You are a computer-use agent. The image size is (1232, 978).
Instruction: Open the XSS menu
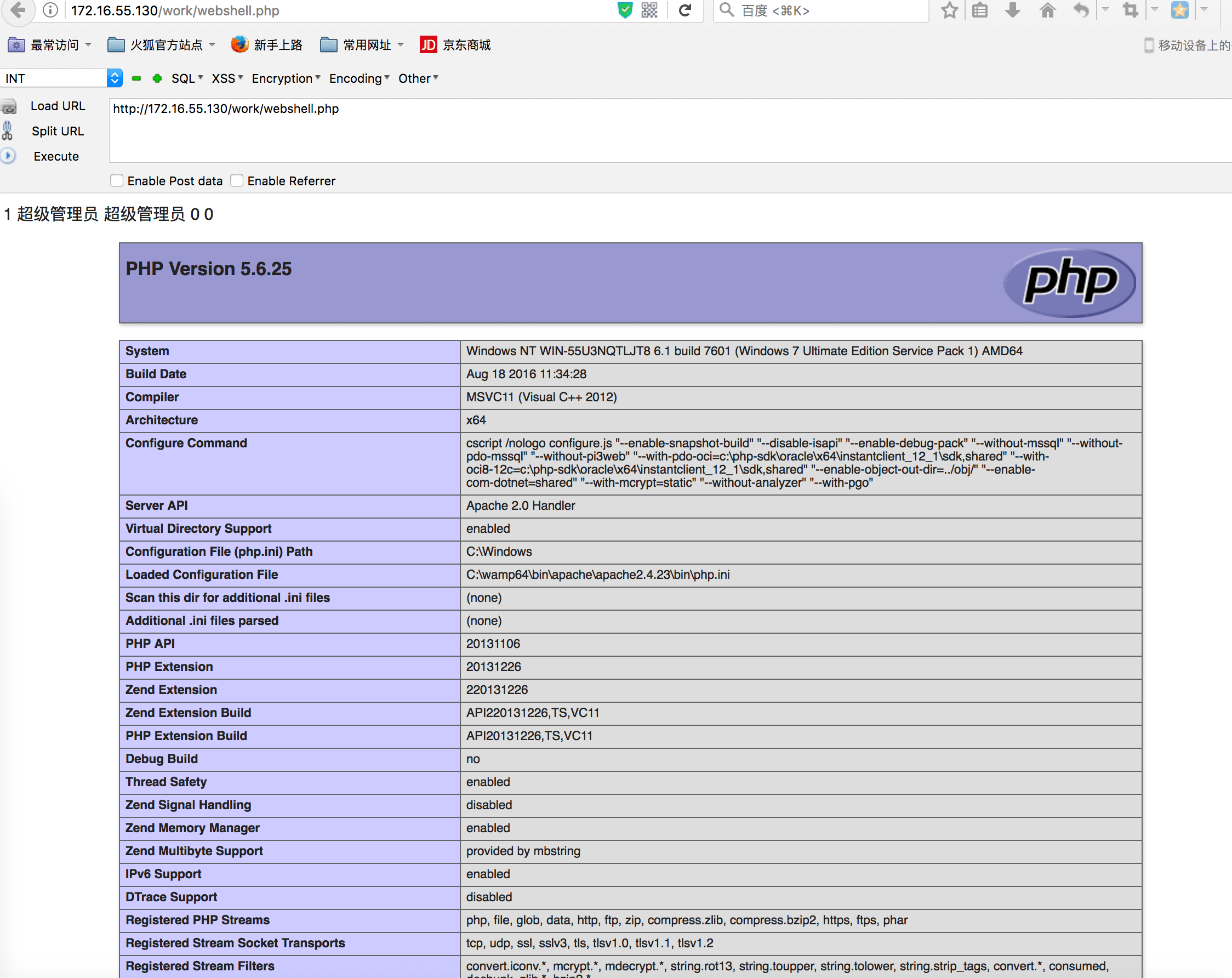[227, 78]
